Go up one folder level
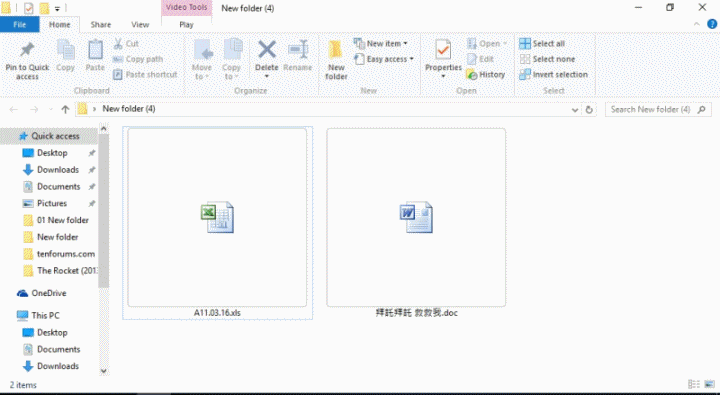 coord(65,109)
